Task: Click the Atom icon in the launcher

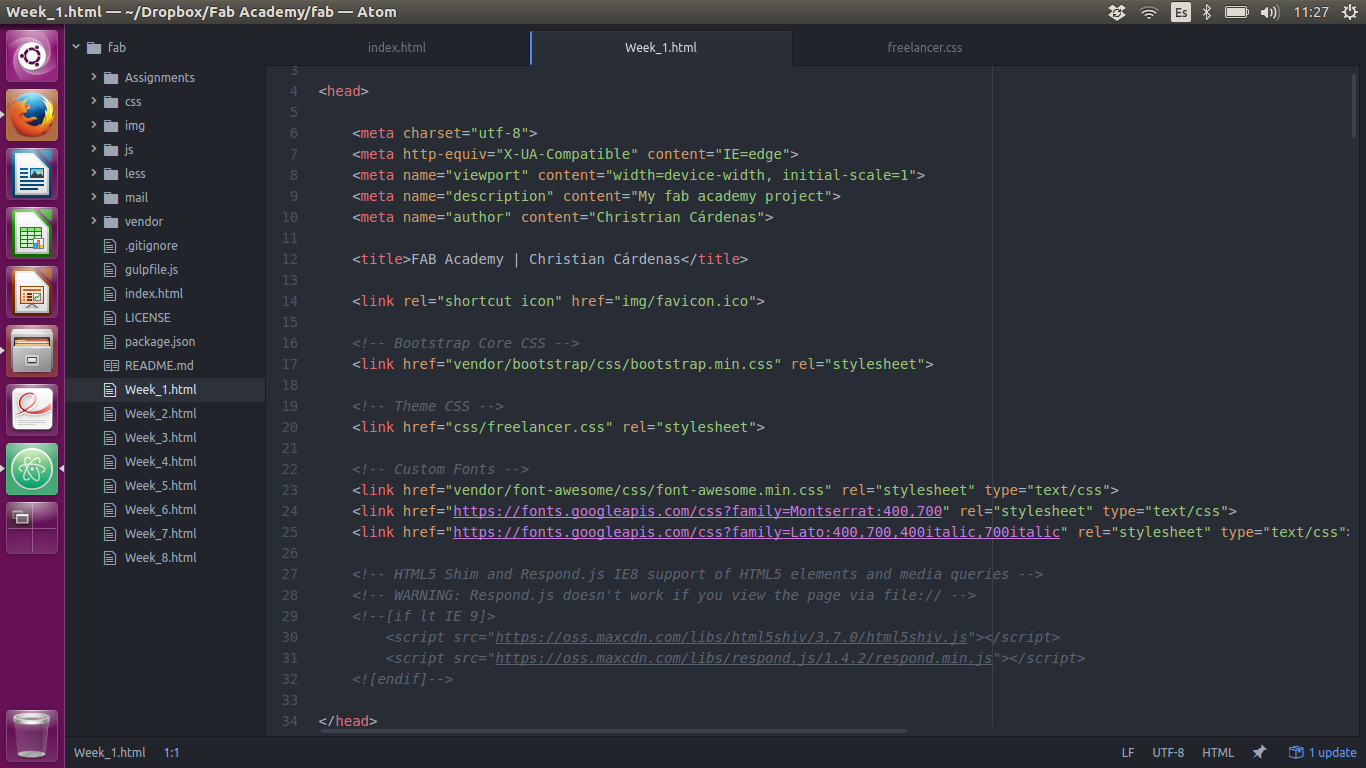Action: click(x=32, y=469)
